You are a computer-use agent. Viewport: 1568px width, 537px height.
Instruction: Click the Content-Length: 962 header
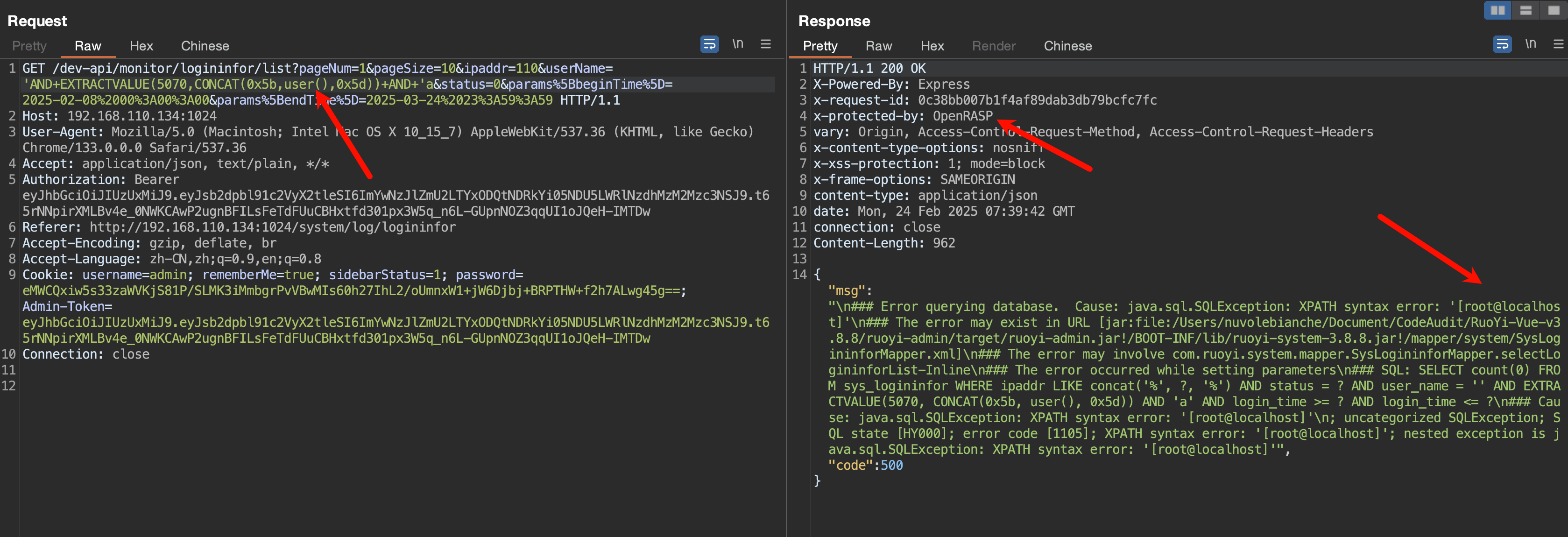click(884, 243)
